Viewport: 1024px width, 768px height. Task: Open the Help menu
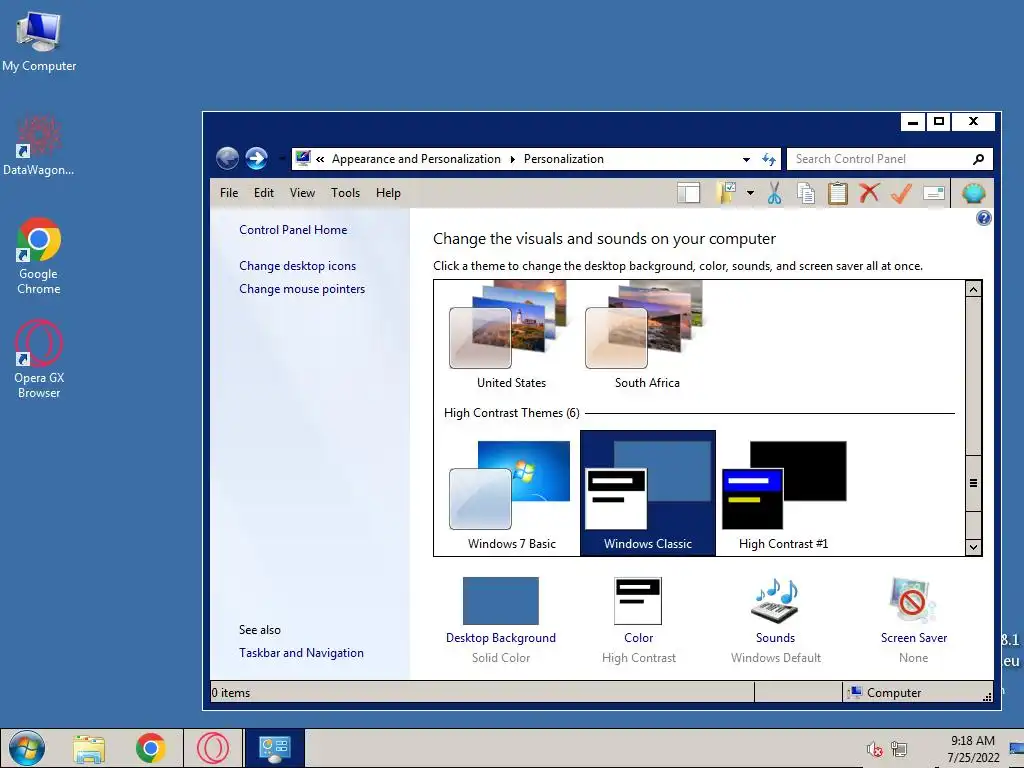pyautogui.click(x=388, y=193)
